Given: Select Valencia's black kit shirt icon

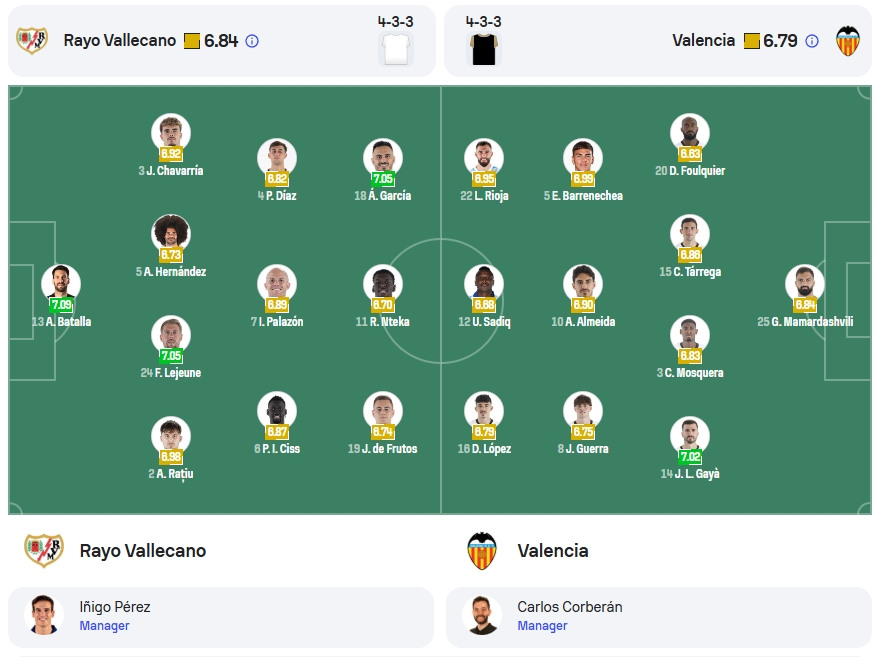Looking at the screenshot, I should [483, 49].
